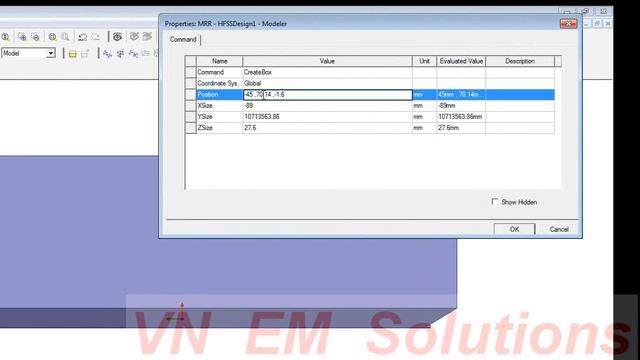The image size is (640, 360).
Task: Select the 'CreateBox' value cell
Action: click(x=327, y=72)
